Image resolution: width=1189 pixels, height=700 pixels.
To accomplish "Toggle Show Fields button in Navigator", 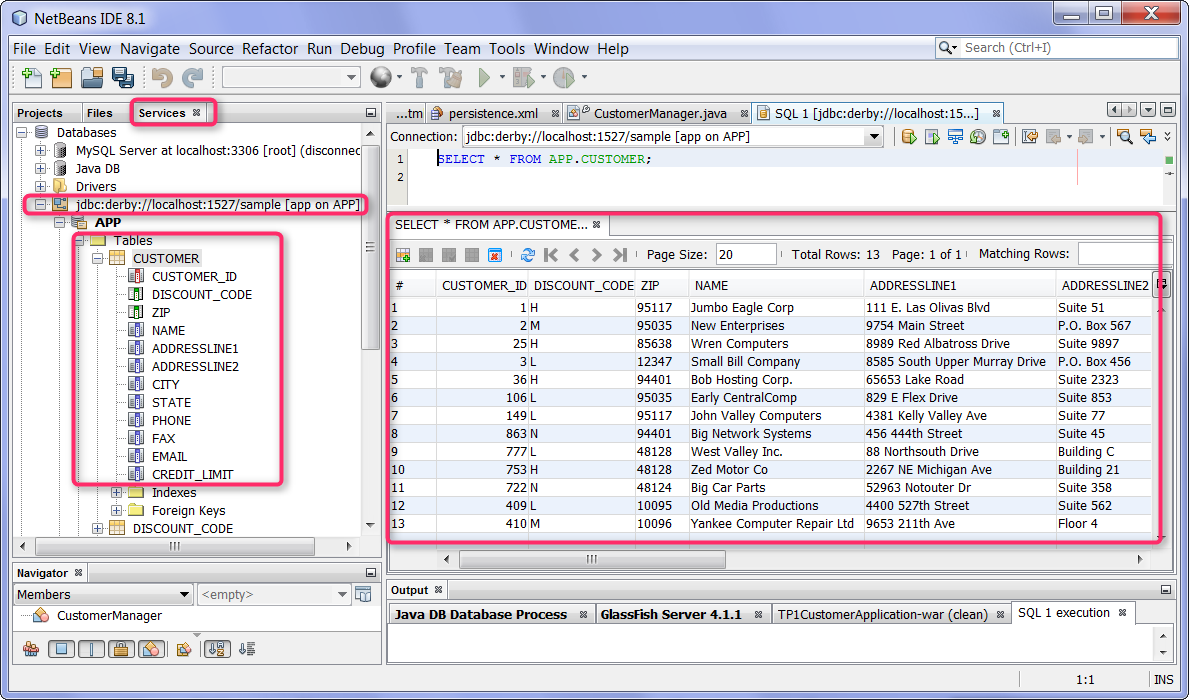I will point(61,649).
